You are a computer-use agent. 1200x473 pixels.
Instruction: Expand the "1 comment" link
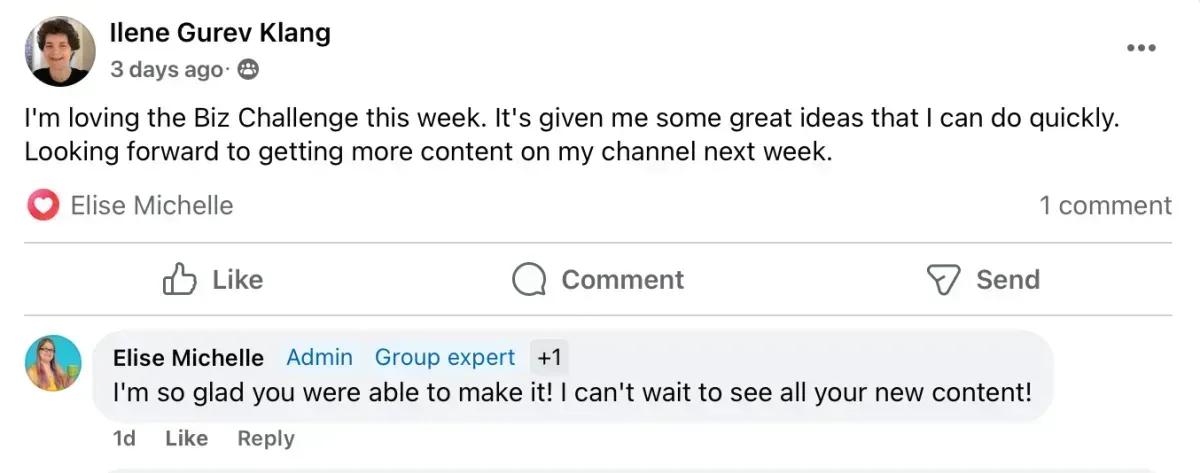tap(1105, 206)
